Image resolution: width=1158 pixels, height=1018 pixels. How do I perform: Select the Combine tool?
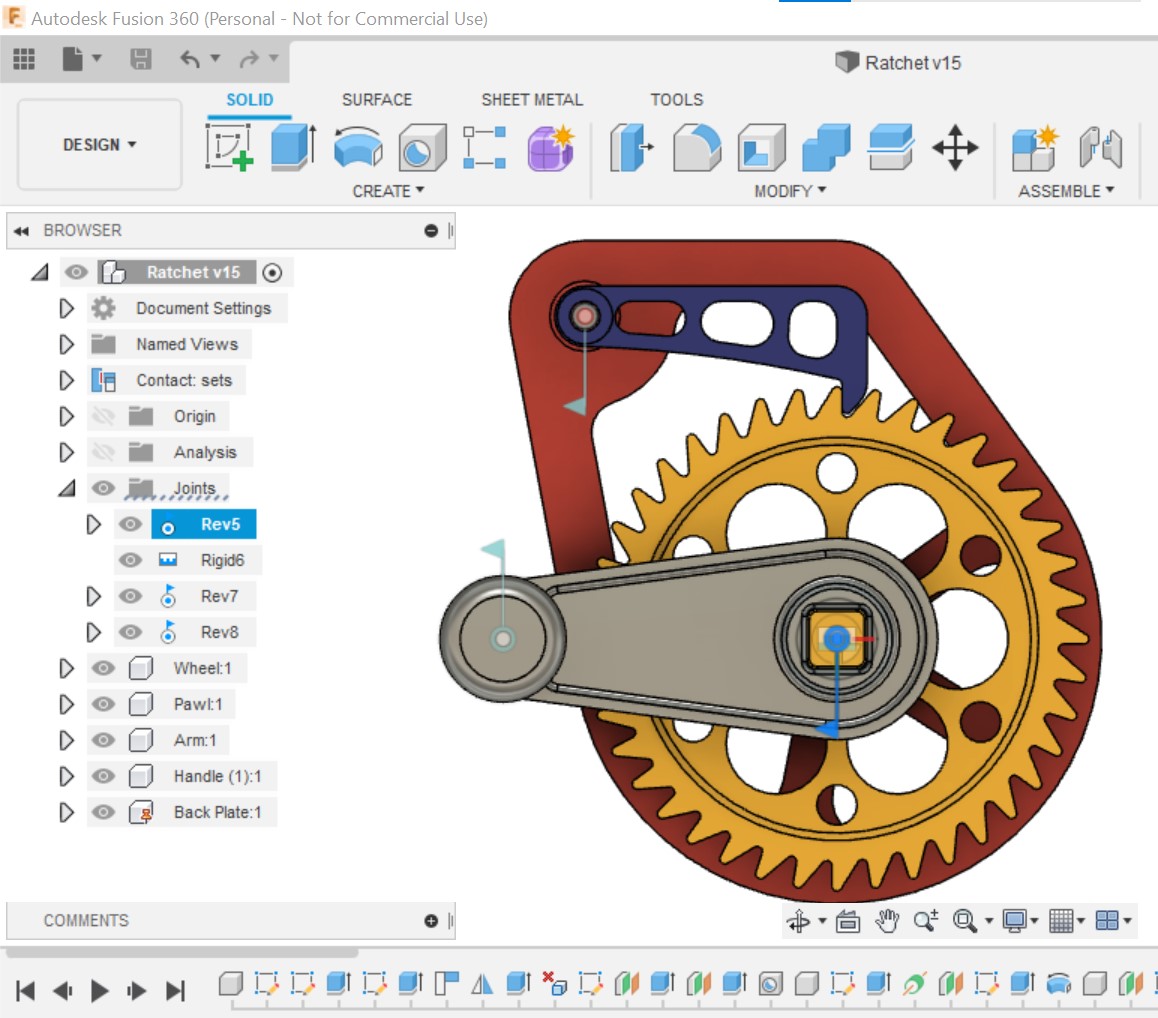pyautogui.click(x=826, y=148)
